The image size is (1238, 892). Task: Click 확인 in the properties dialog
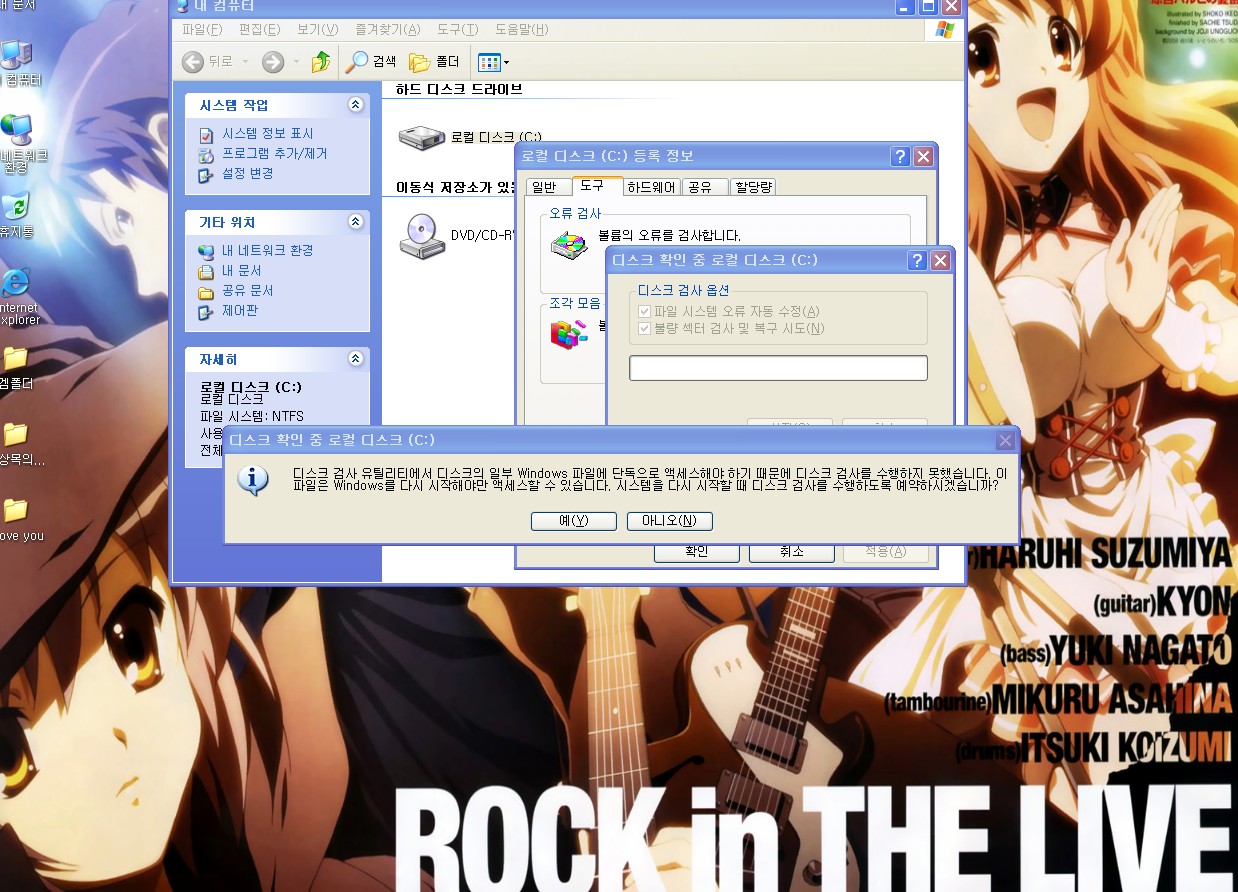[697, 552]
